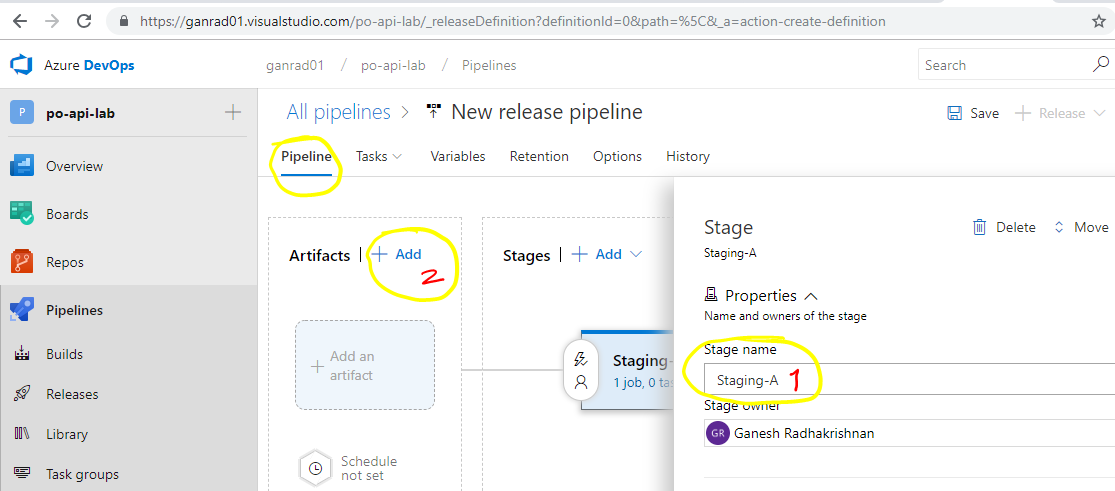Click the pre-deployment approvers person icon

pos(581,383)
